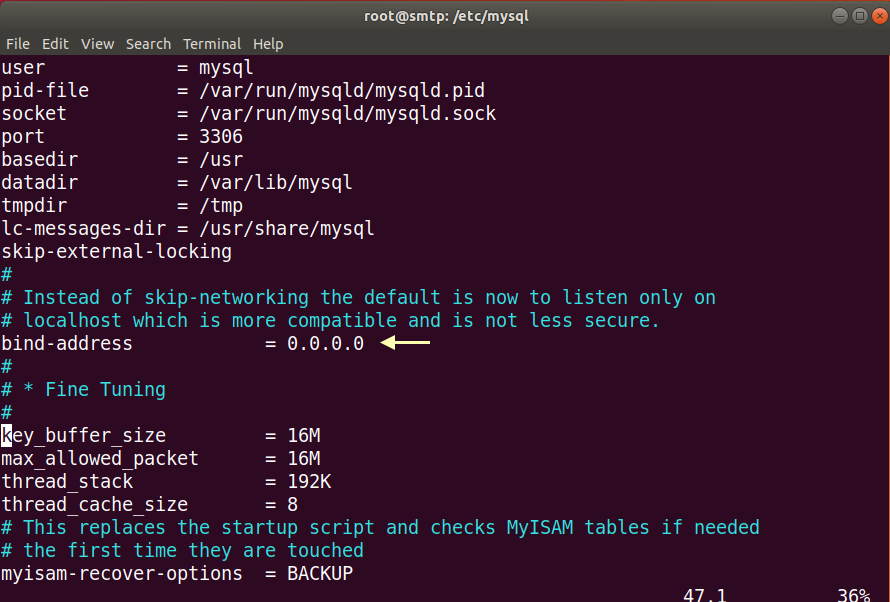Image resolution: width=890 pixels, height=602 pixels.
Task: Click the basedir value /usr
Action: pyautogui.click(x=221, y=159)
